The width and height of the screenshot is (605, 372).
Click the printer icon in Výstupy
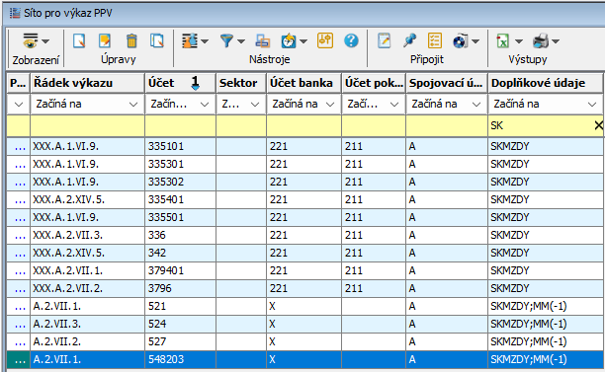541,41
